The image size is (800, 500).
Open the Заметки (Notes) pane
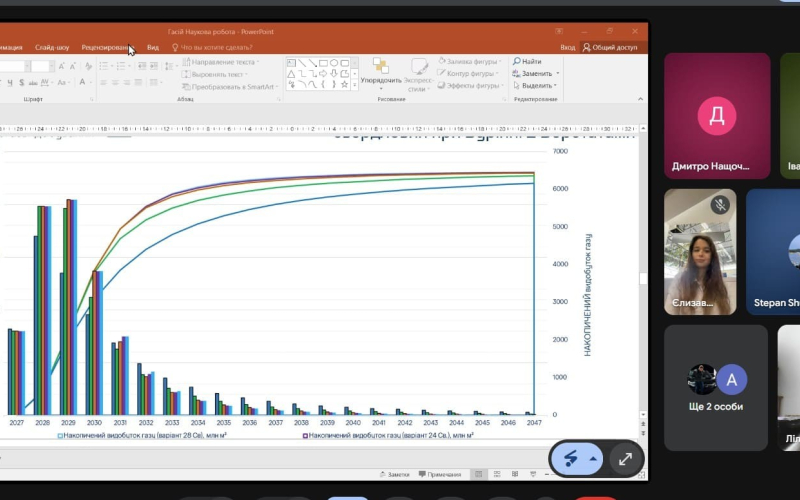[x=395, y=474]
